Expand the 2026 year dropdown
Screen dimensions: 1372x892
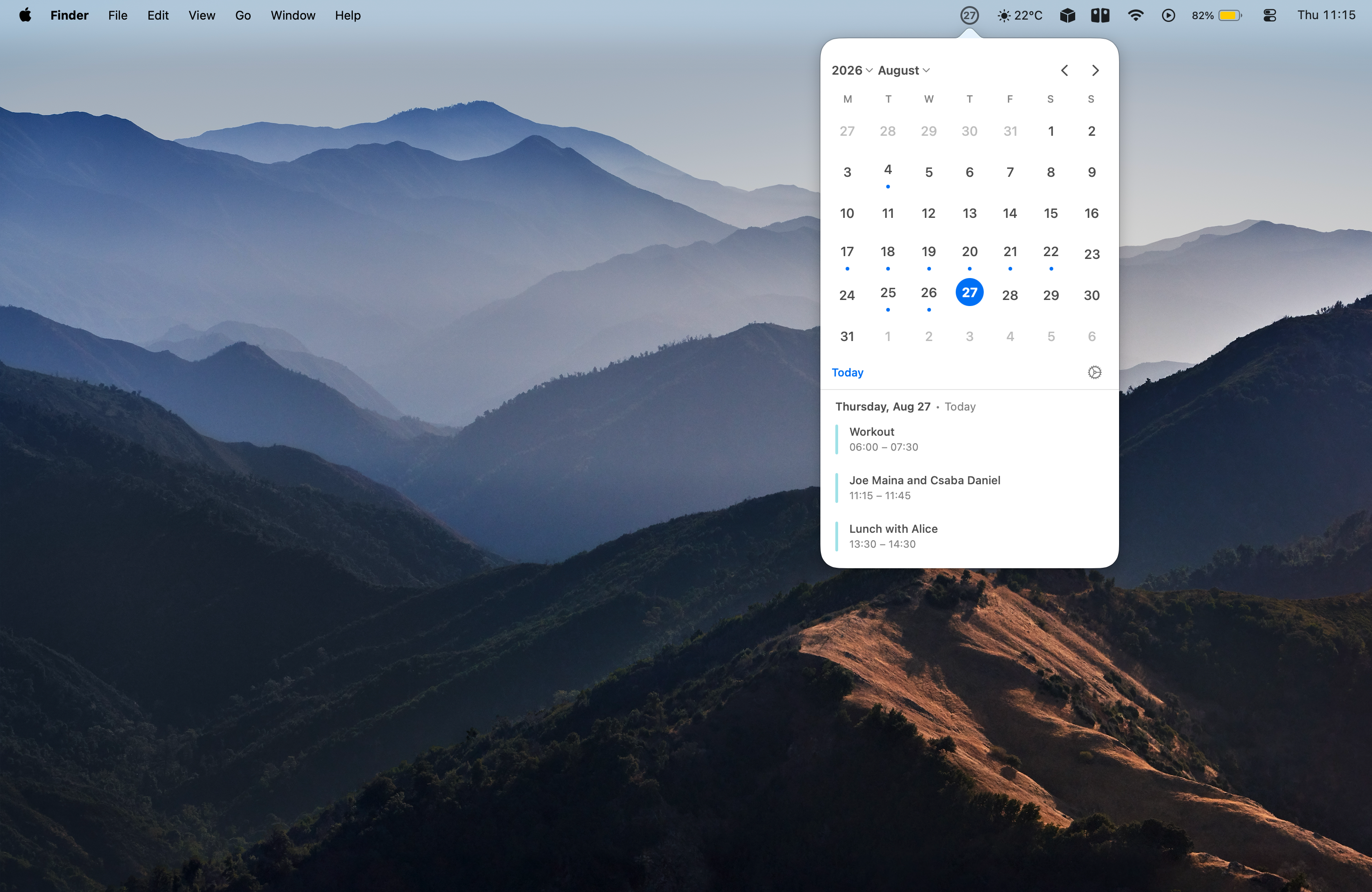point(852,70)
